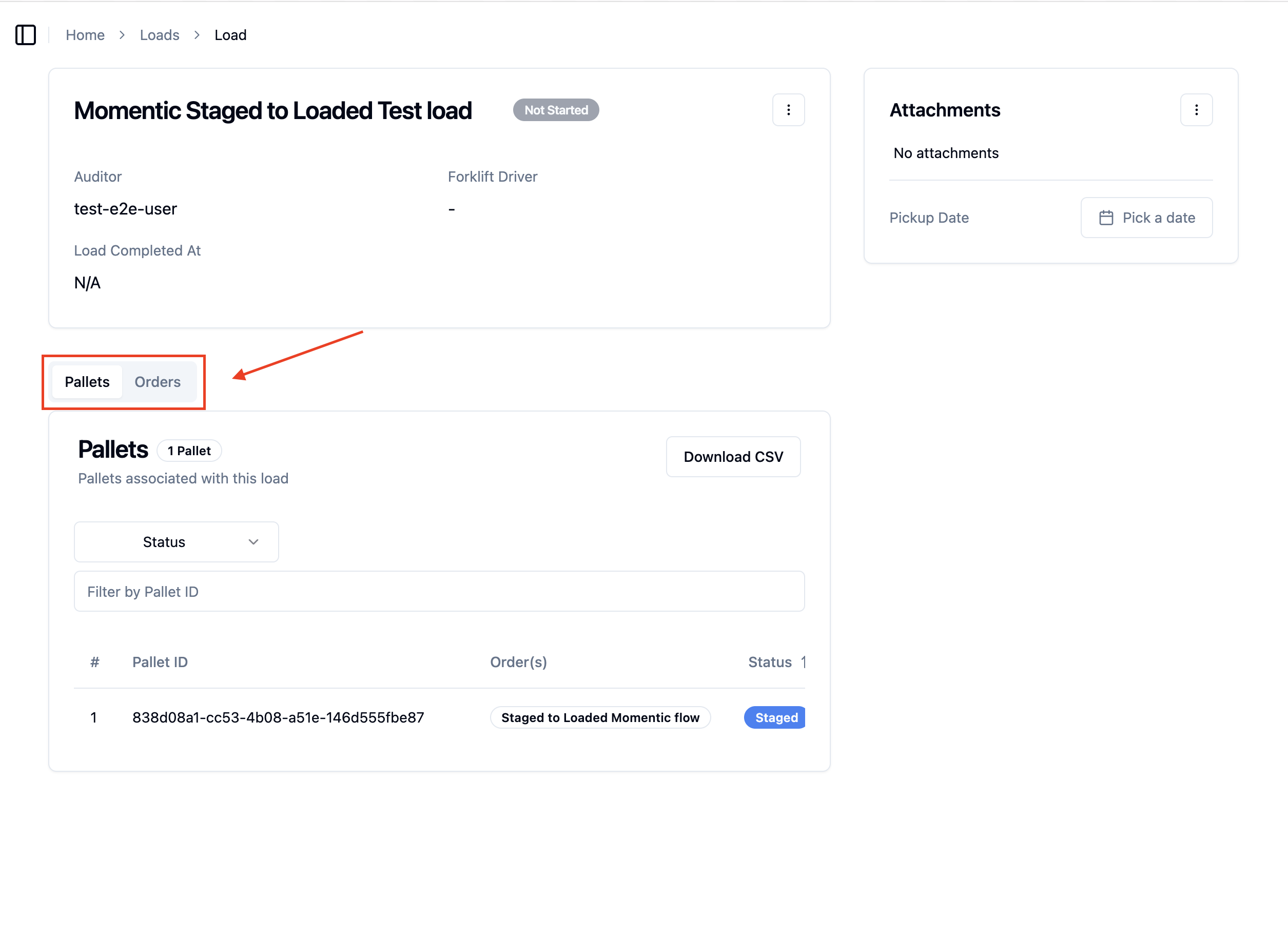
Task: Open the Pick a date picker
Action: (x=1146, y=218)
